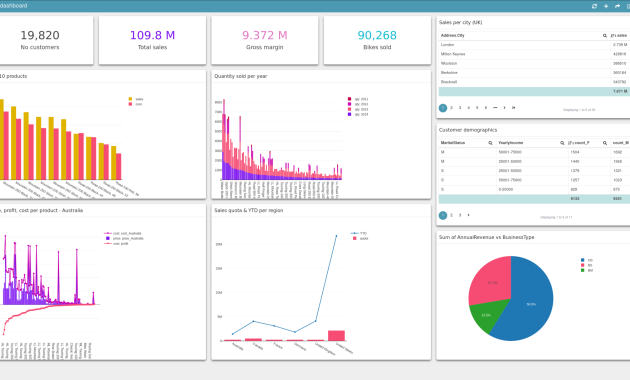
Task: Select current page 1 in Sales per city
Action: [443, 108]
